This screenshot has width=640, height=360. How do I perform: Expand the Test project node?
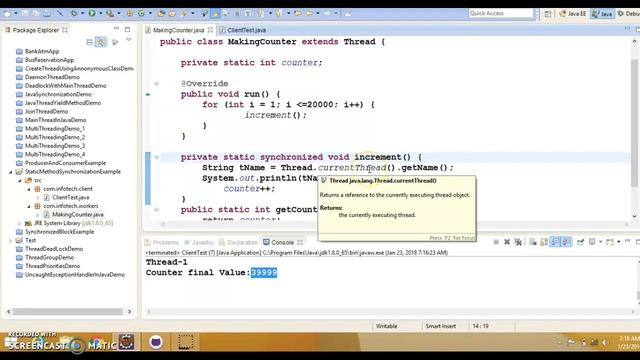[11, 240]
